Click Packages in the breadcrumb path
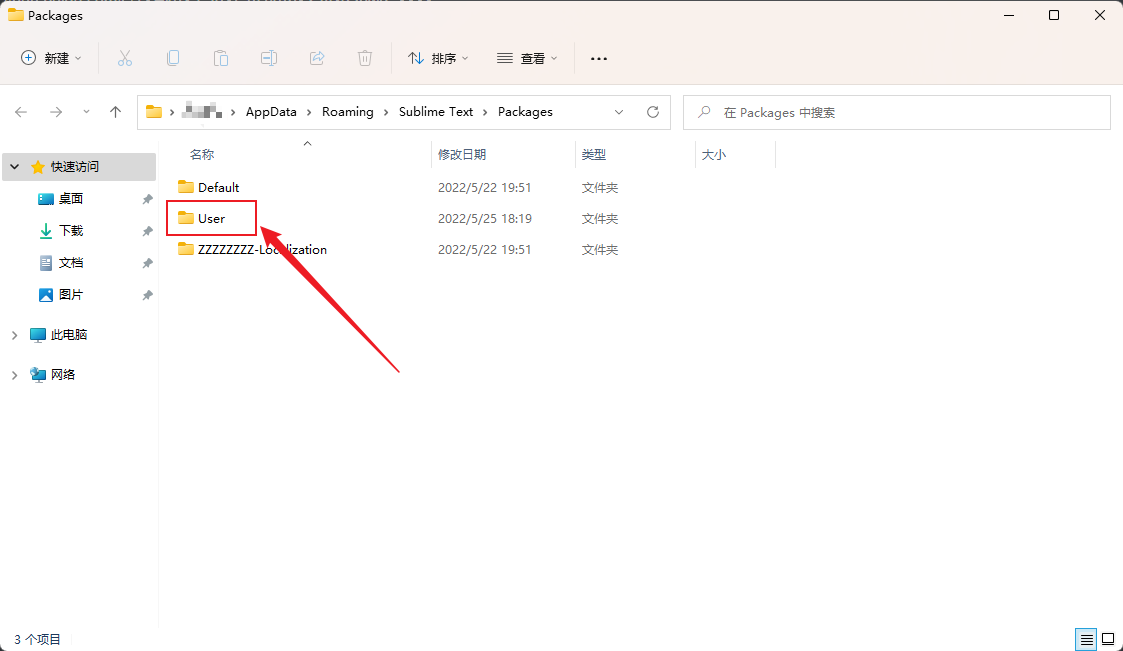Viewport: 1123px width, 651px height. coord(525,112)
